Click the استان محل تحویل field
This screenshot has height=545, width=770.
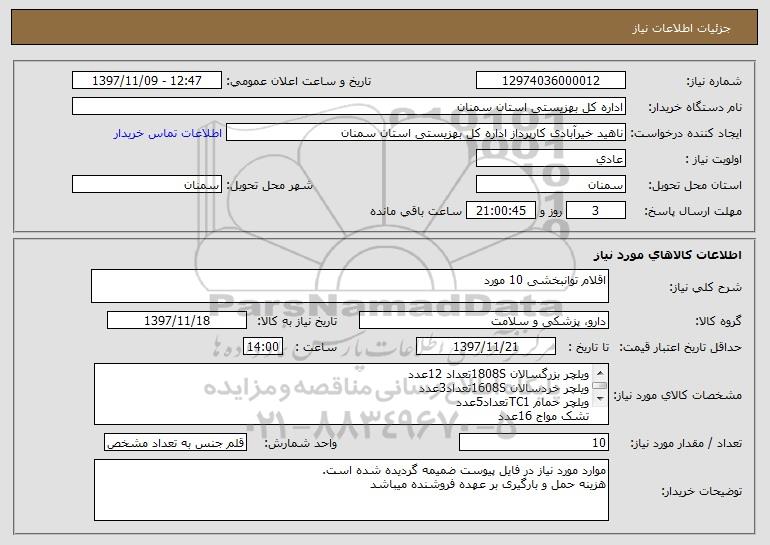click(550, 184)
